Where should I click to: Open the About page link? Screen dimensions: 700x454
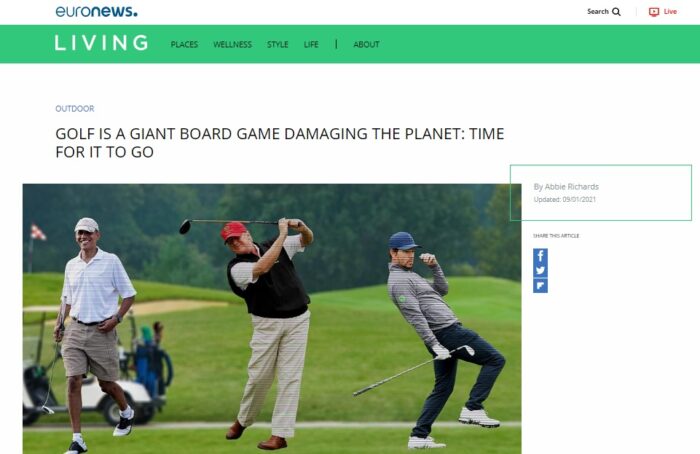coord(366,45)
